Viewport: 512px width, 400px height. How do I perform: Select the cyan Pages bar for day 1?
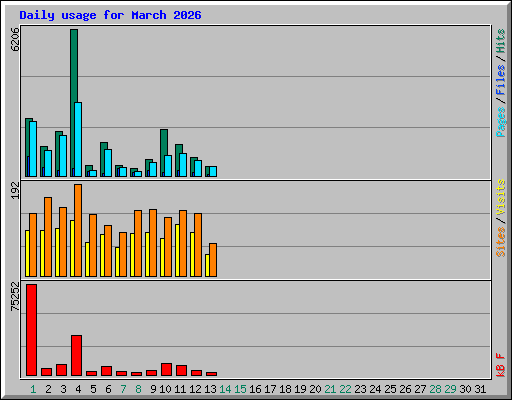[33, 149]
